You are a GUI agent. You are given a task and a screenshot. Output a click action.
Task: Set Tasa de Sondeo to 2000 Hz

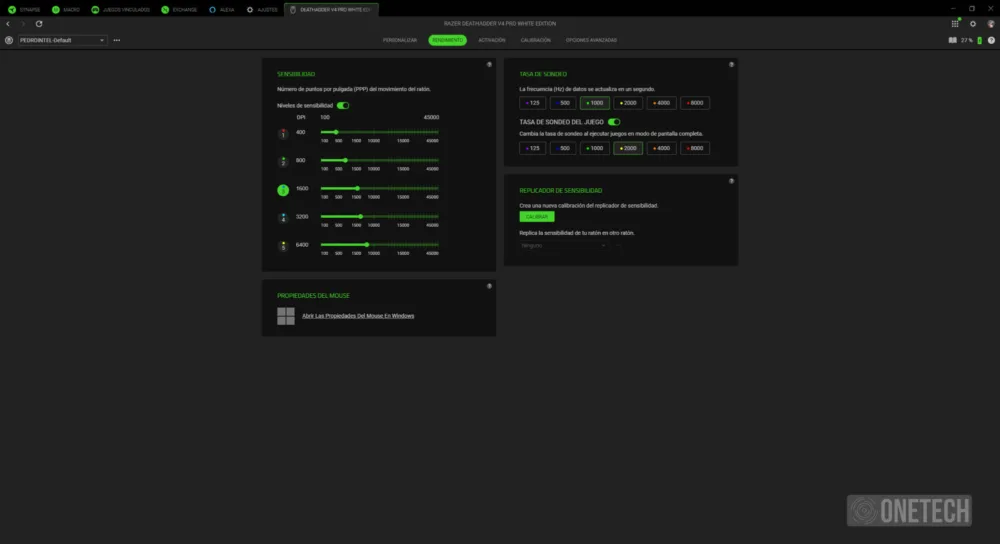628,103
